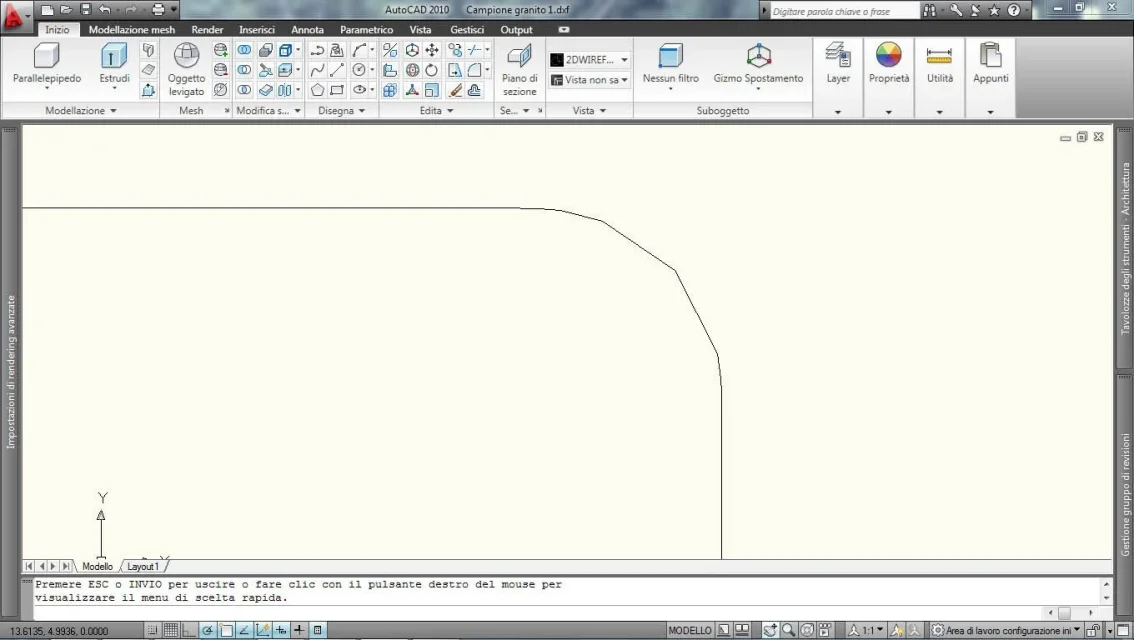
Task: Toggle MODELLO model space button
Action: pyautogui.click(x=690, y=631)
